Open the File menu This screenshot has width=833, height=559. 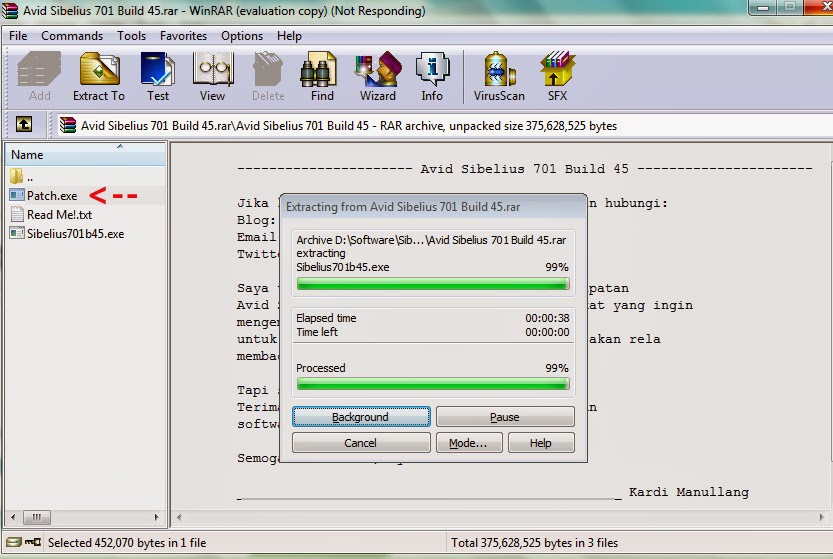point(18,36)
